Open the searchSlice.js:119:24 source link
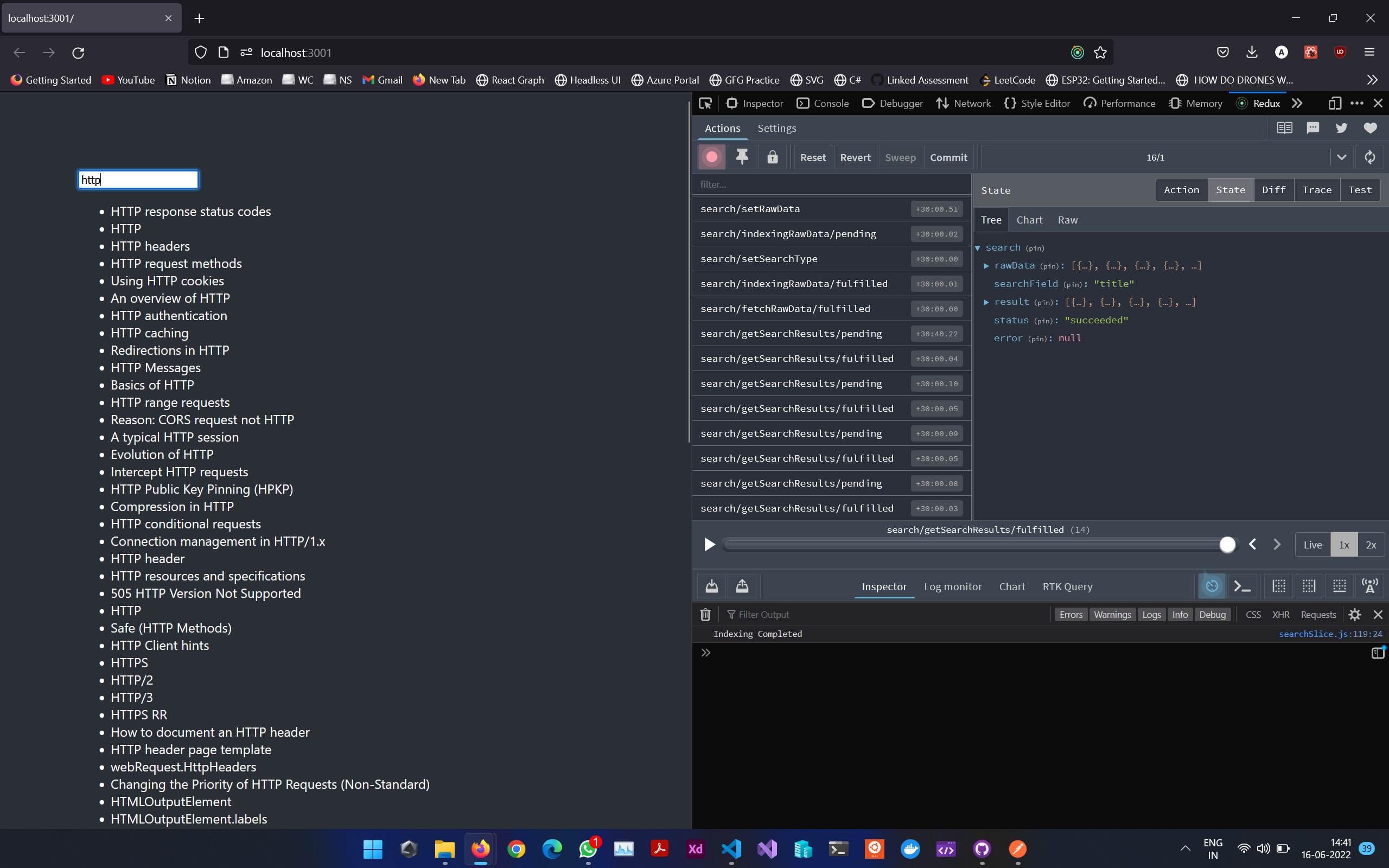Screen dimensions: 1389x868 tap(1330, 634)
